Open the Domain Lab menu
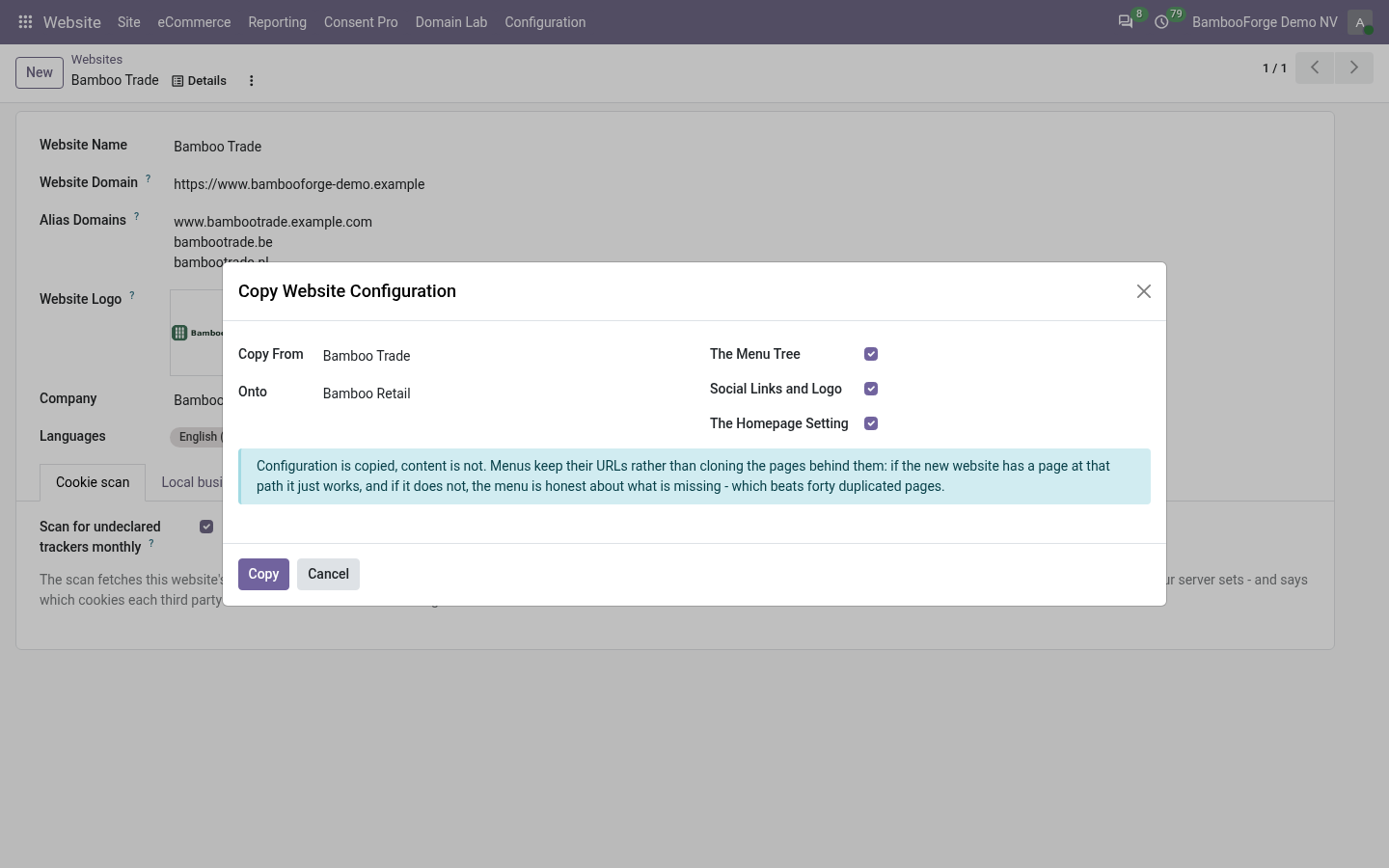This screenshot has height=868, width=1389. coord(451,22)
